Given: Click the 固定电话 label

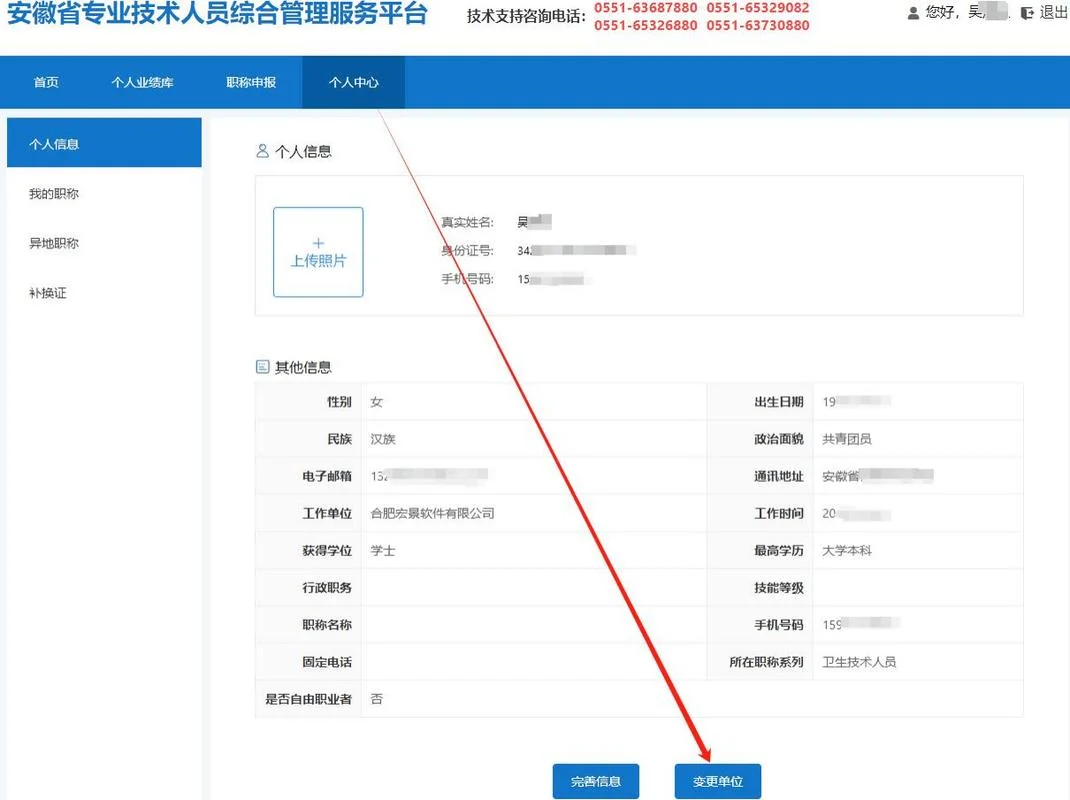Looking at the screenshot, I should pos(327,661).
